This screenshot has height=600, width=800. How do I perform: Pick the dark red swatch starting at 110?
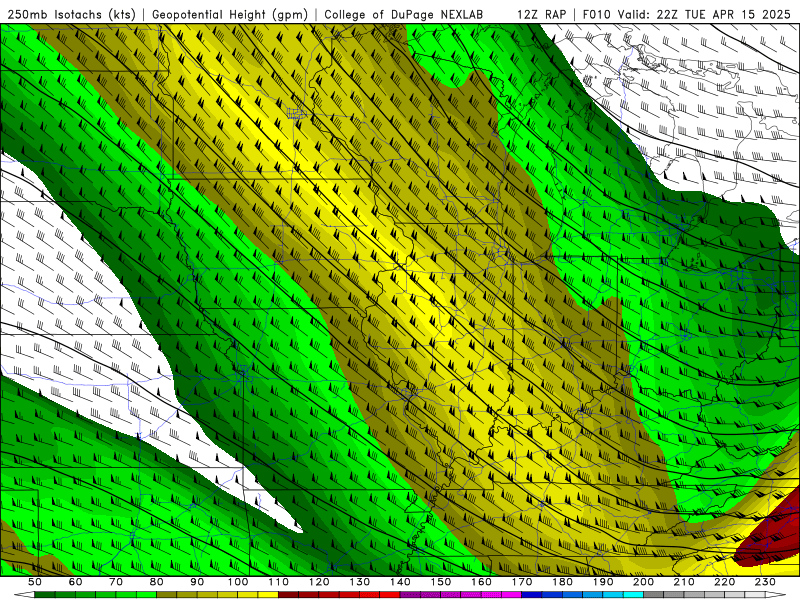tap(288, 595)
